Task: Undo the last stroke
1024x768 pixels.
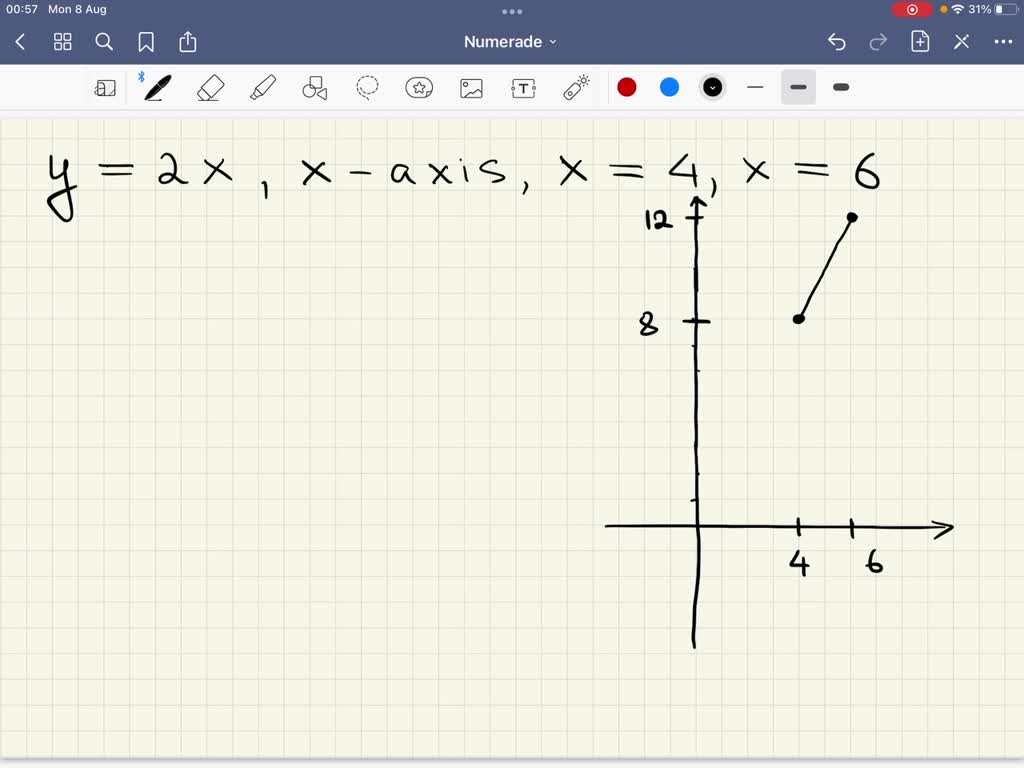Action: coord(837,42)
